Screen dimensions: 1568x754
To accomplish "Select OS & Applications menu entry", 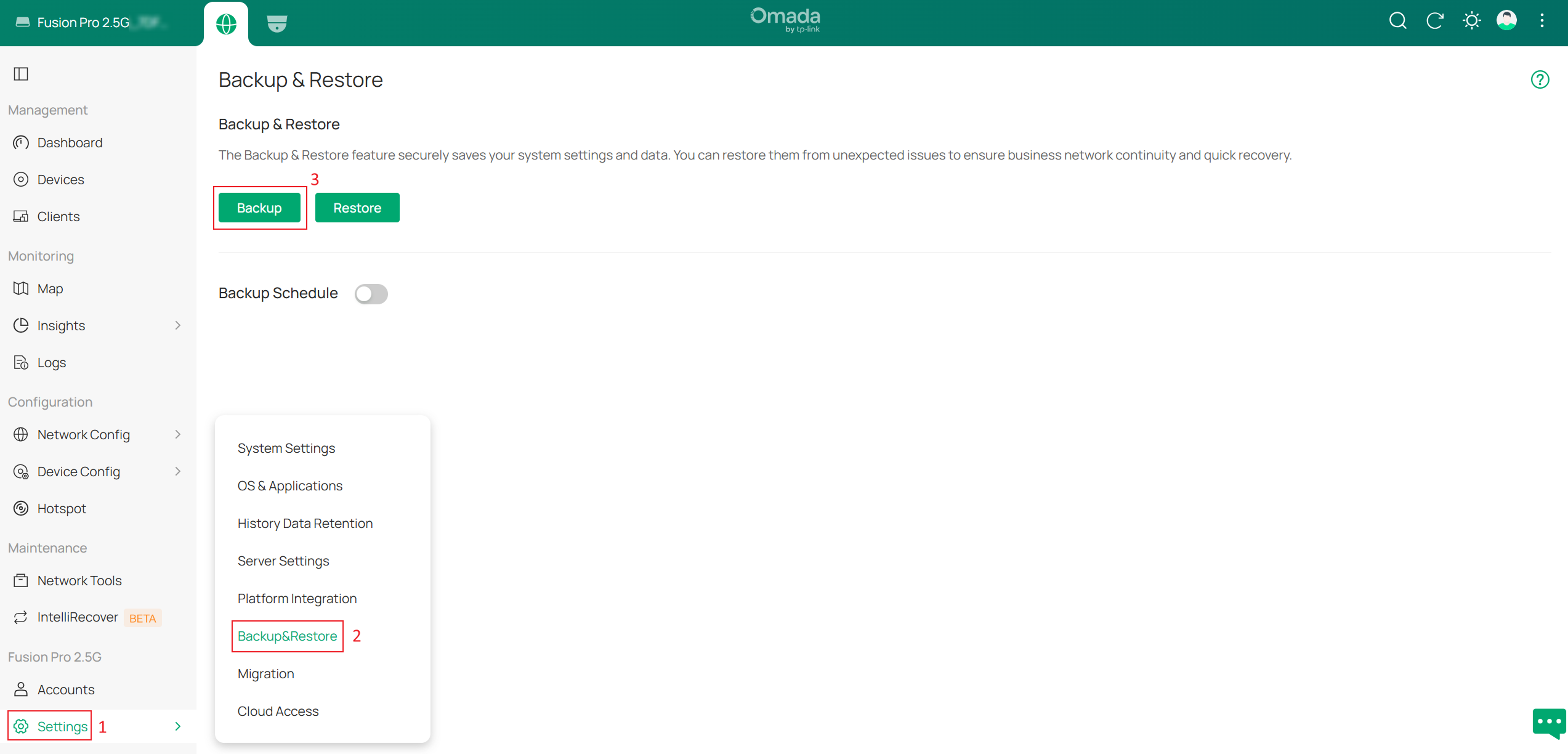I will point(290,485).
